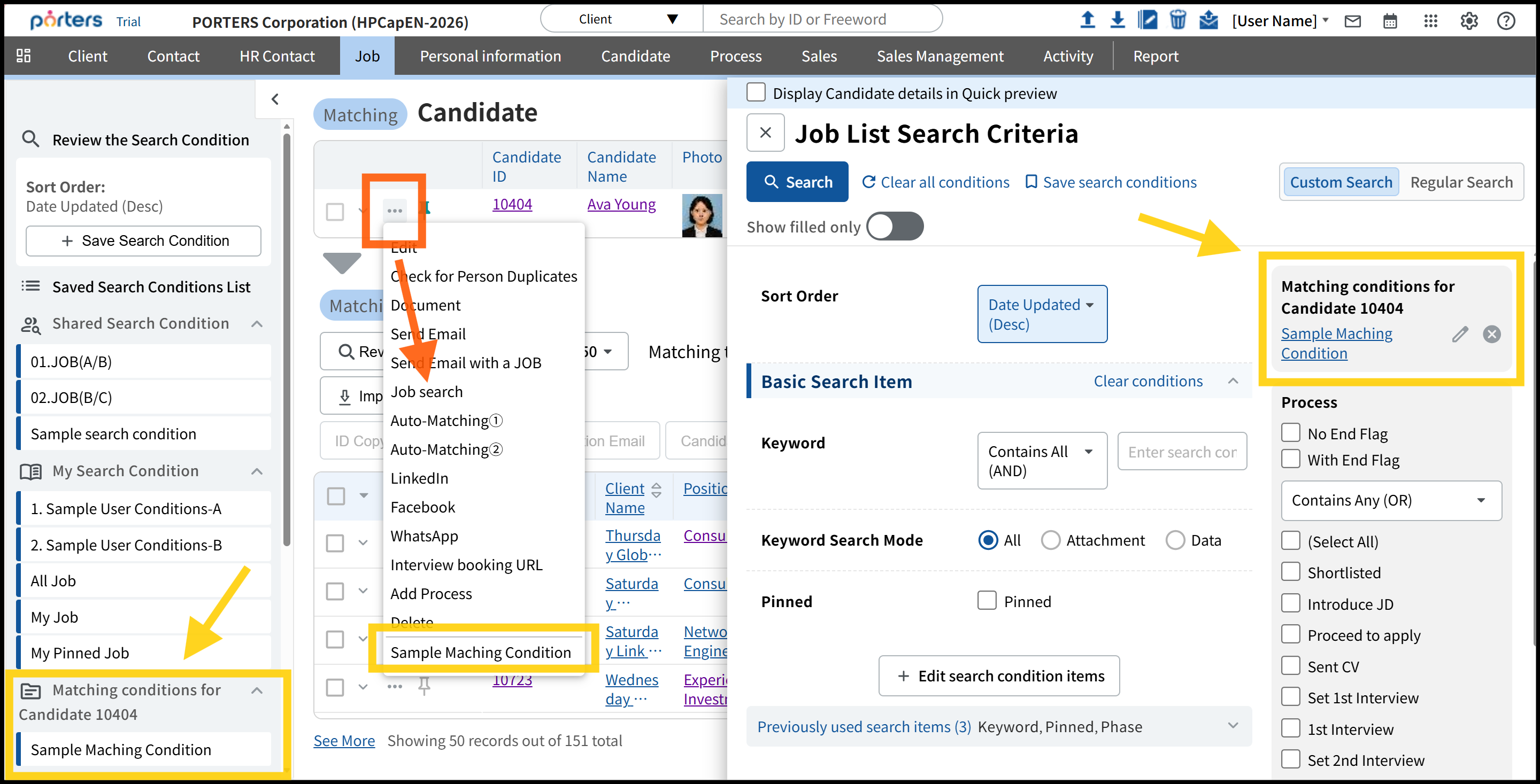Toggle the Show filled only switch
Viewport: 1540px width, 784px height.
[895, 227]
